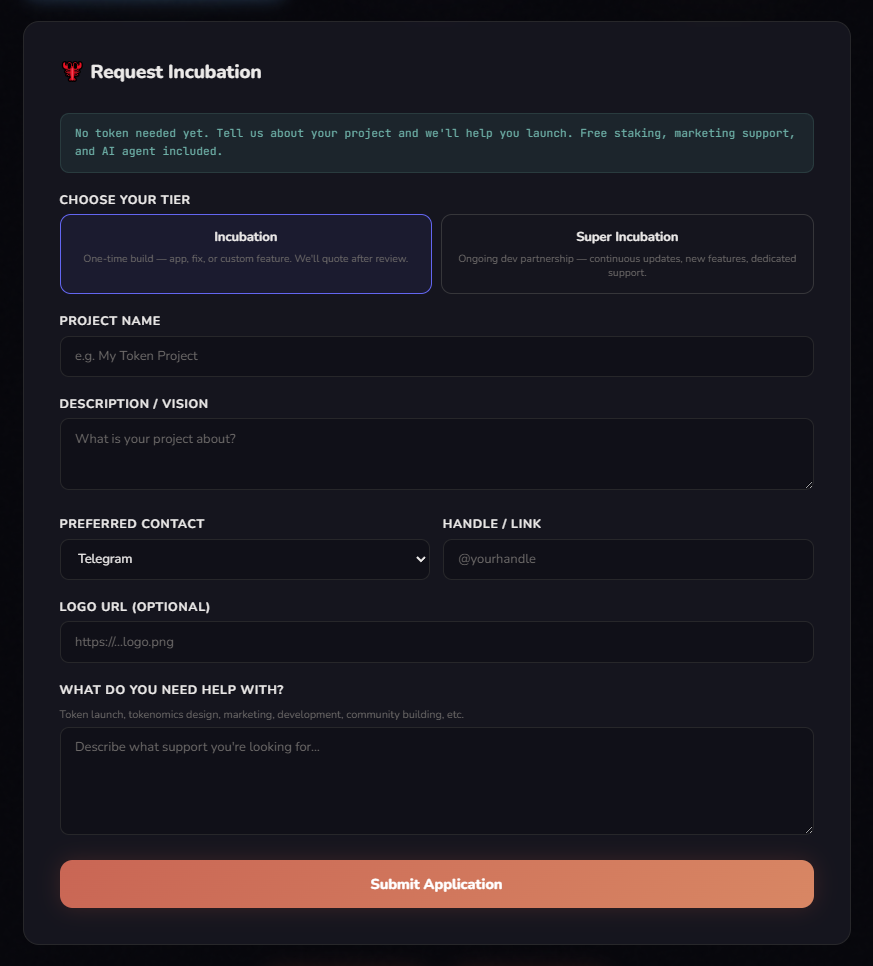Click the 'Describe what support' textarea
Image resolution: width=873 pixels, height=966 pixels.
[x=436, y=780]
